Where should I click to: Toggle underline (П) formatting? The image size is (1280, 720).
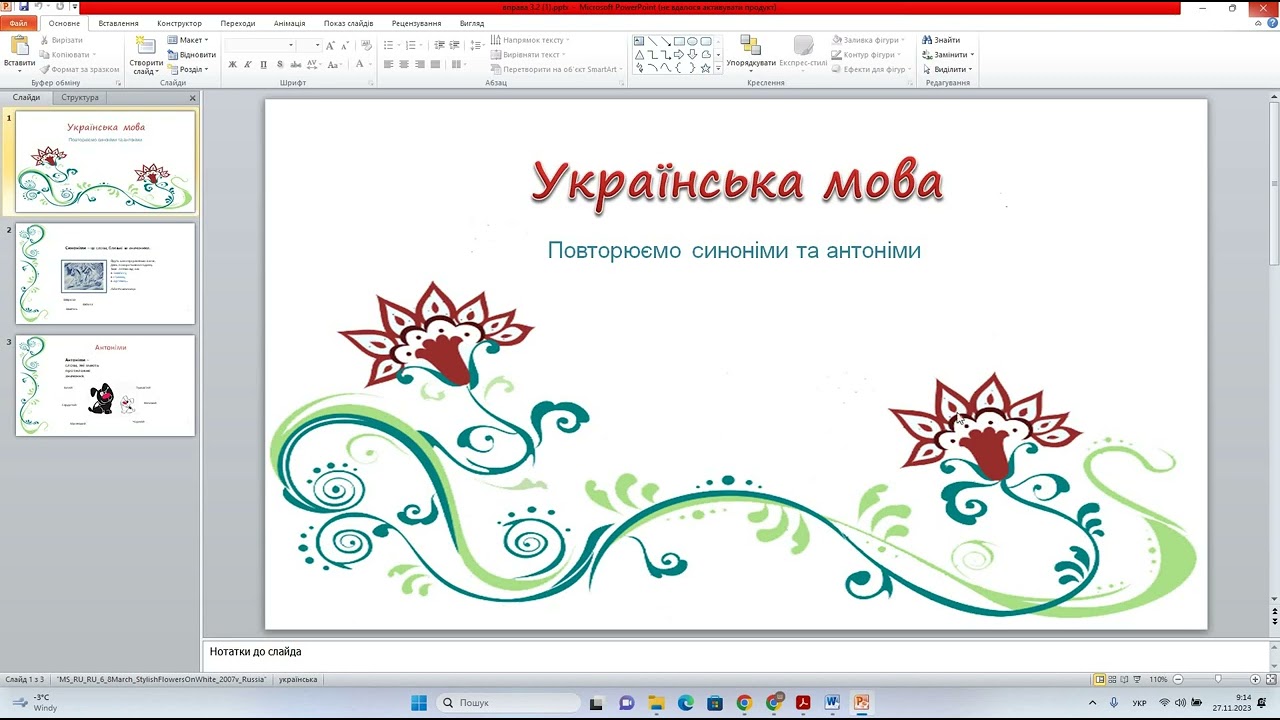coord(264,64)
